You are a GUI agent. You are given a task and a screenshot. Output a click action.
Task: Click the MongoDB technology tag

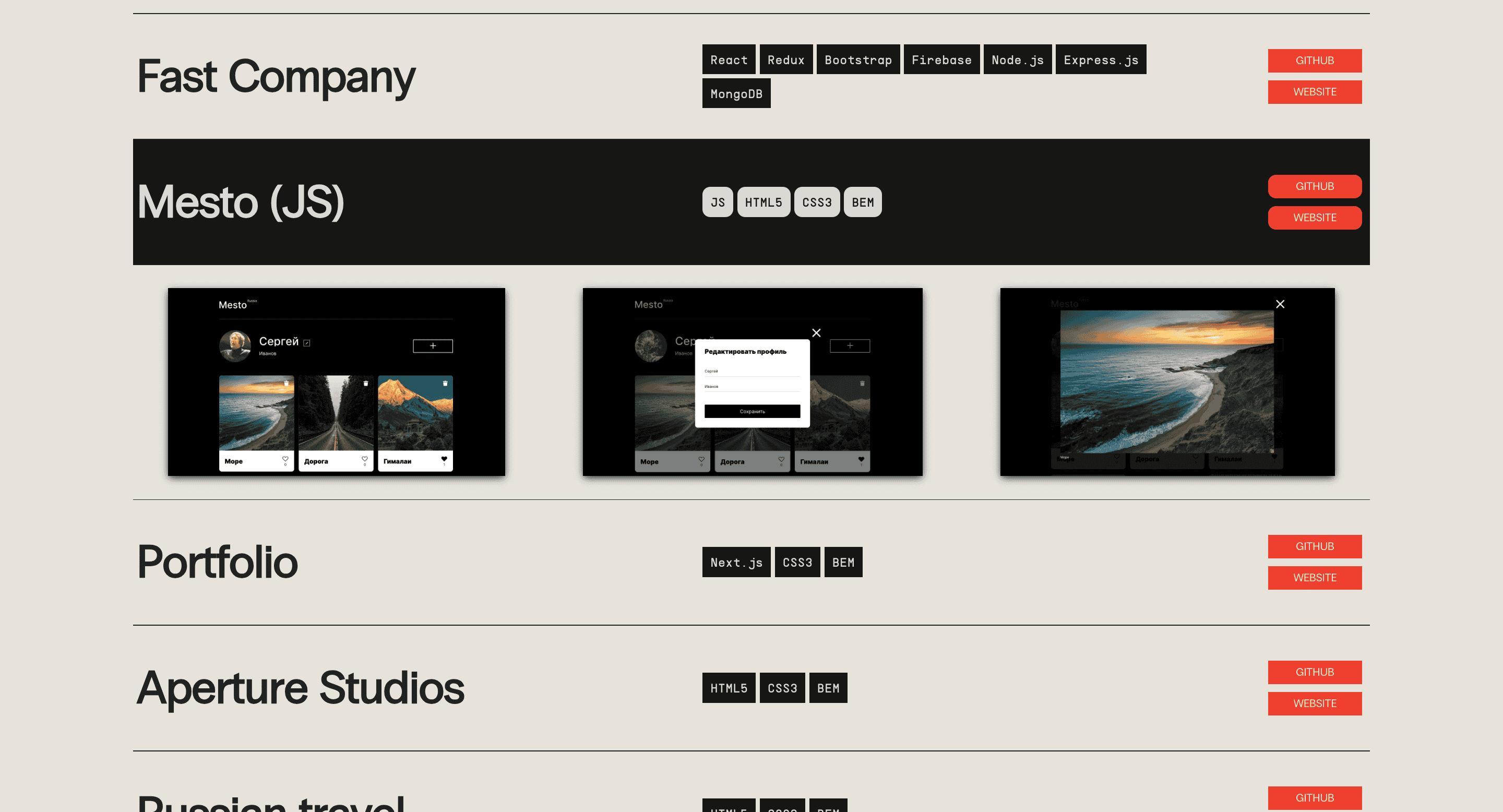(x=736, y=93)
